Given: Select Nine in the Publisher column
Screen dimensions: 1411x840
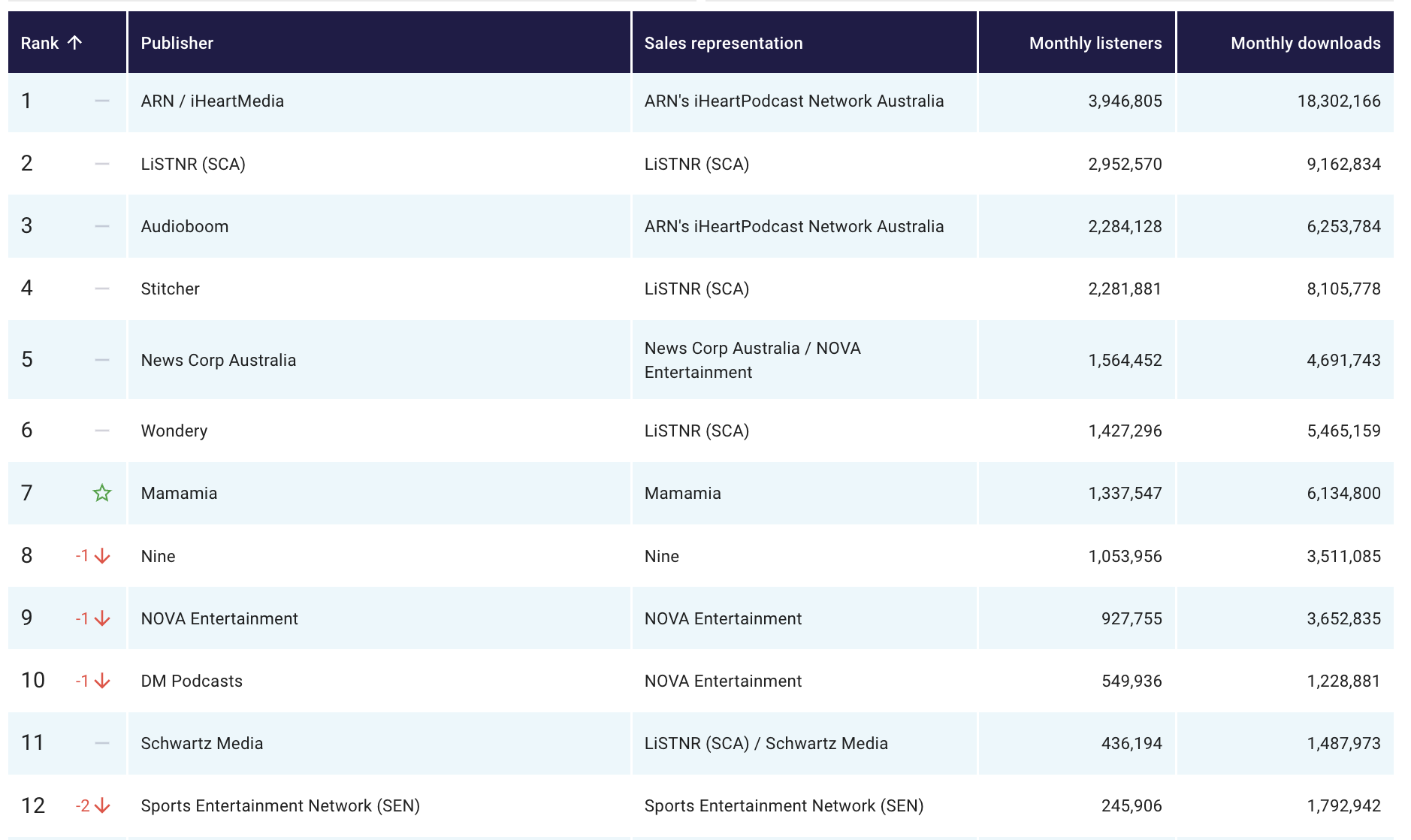Looking at the screenshot, I should [x=159, y=556].
